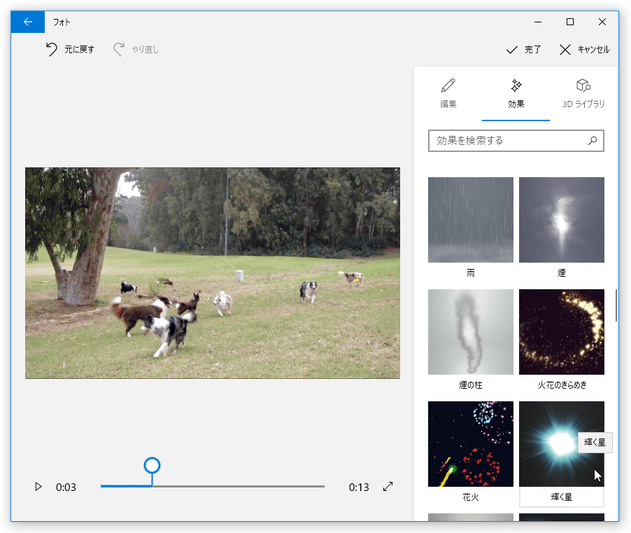Select the 効果 tab
Image resolution: width=631 pixels, height=533 pixels.
coord(515,93)
